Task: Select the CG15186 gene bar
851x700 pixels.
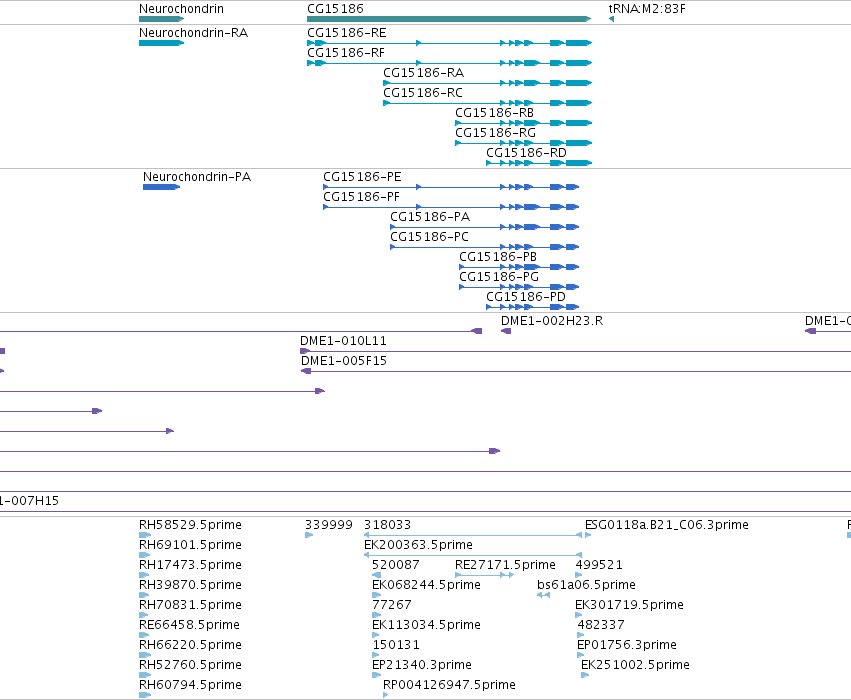Action: [449, 19]
